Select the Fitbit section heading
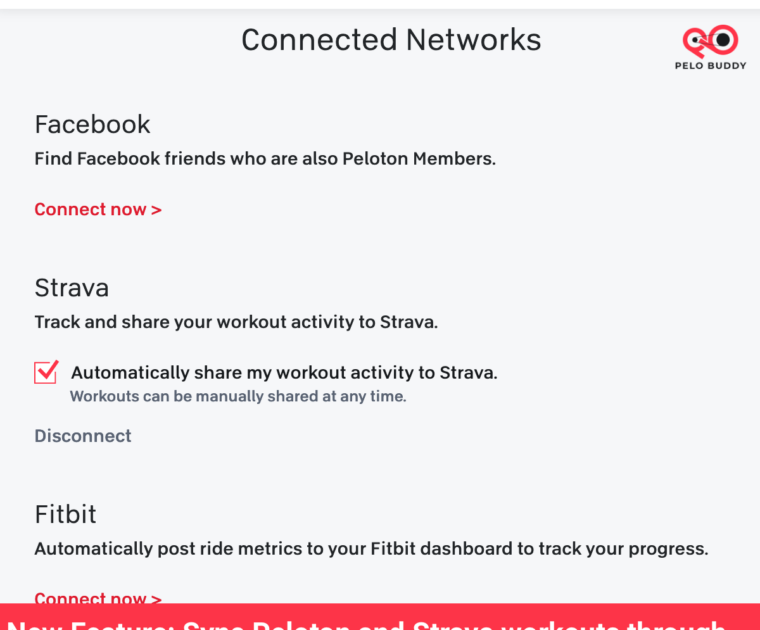The width and height of the screenshot is (760, 630). point(66,515)
